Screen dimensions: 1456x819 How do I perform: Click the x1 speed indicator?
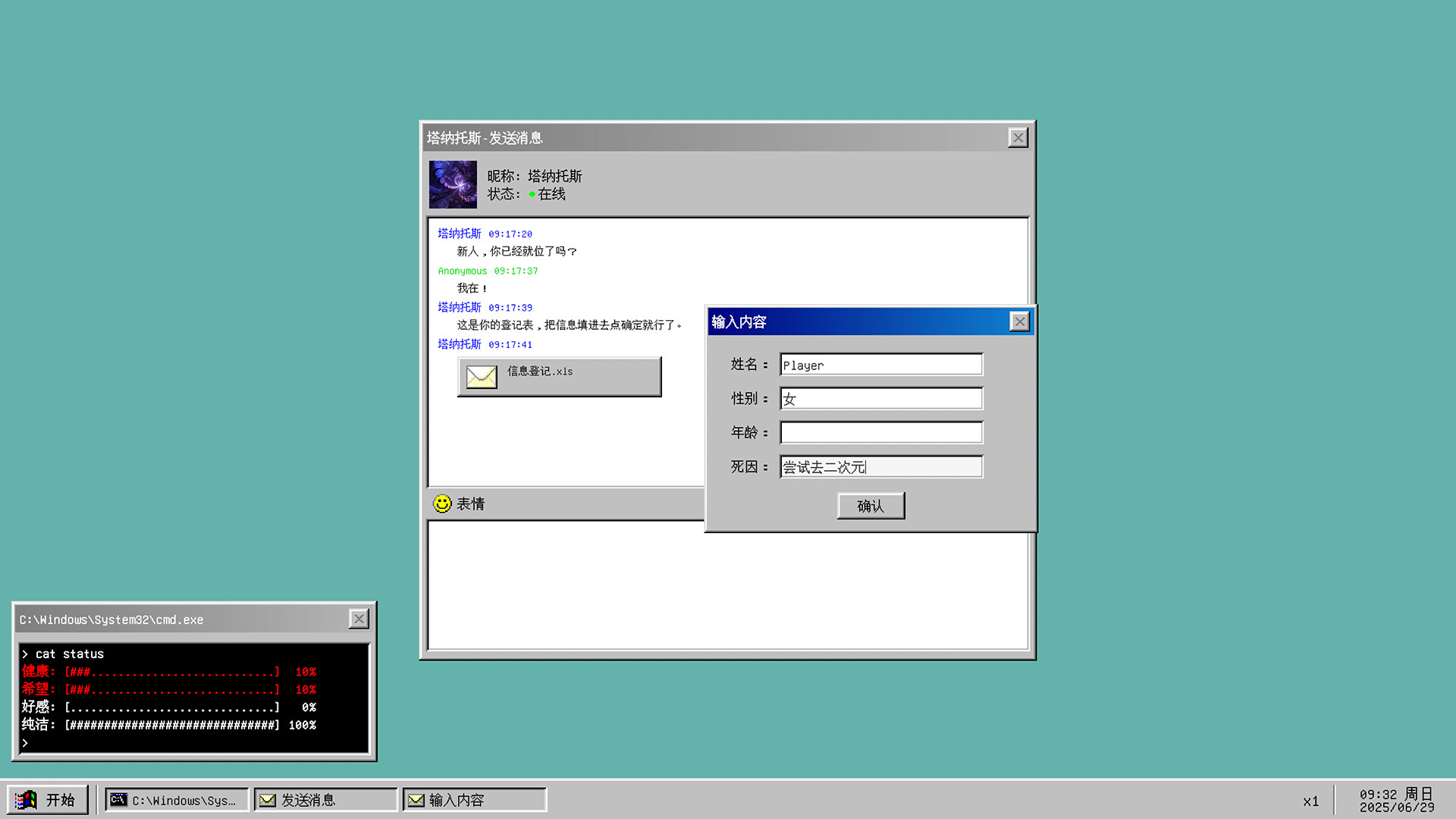click(1310, 801)
